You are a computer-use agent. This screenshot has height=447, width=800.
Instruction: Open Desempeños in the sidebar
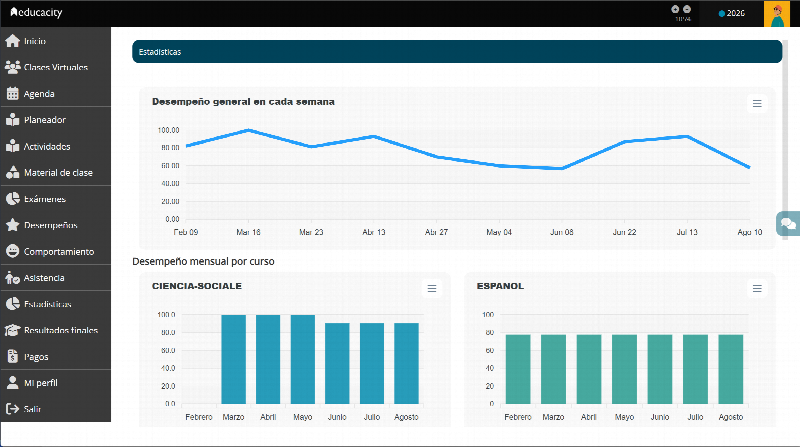pyautogui.click(x=56, y=225)
